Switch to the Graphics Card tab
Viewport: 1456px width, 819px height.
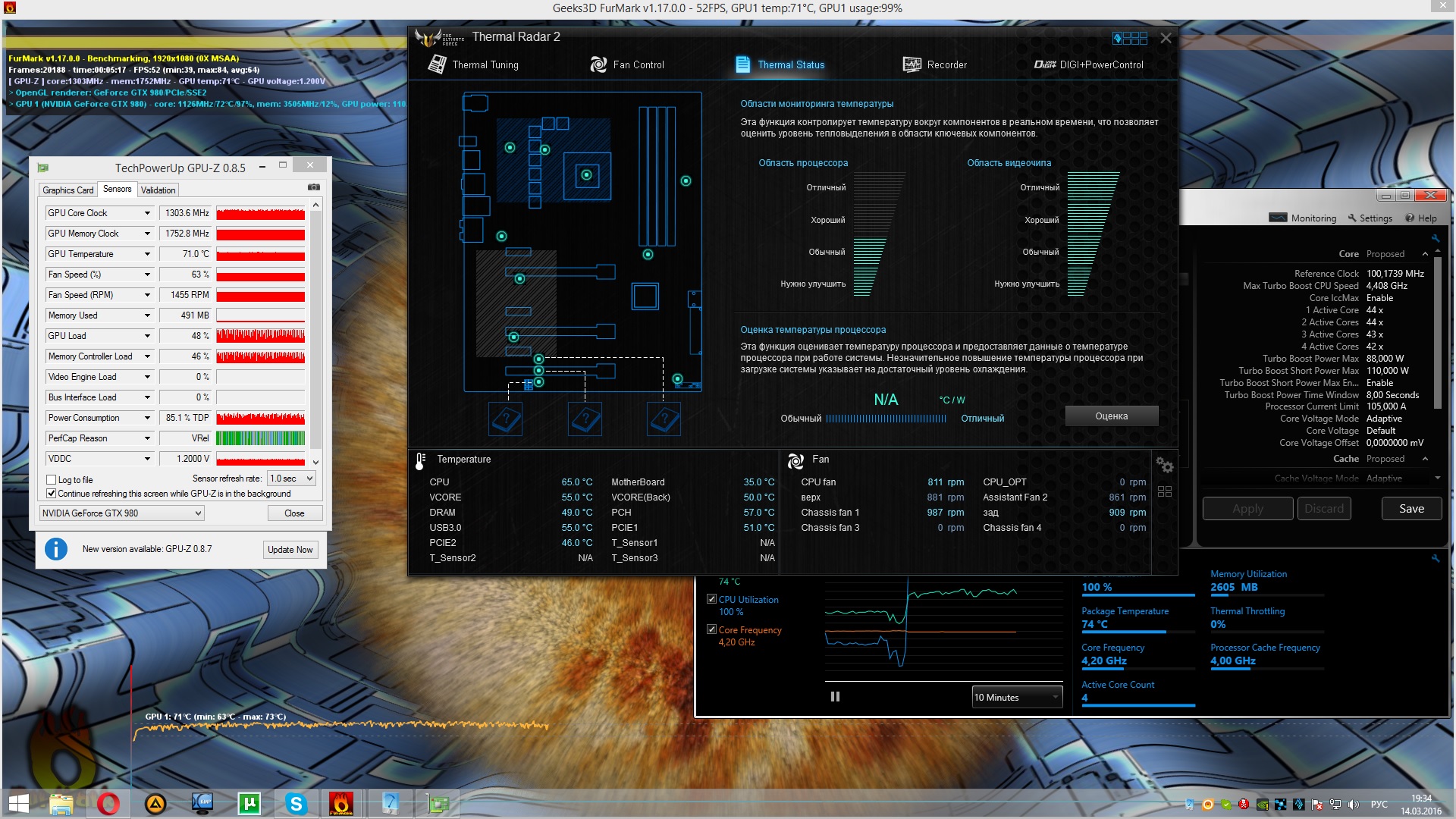pos(67,190)
